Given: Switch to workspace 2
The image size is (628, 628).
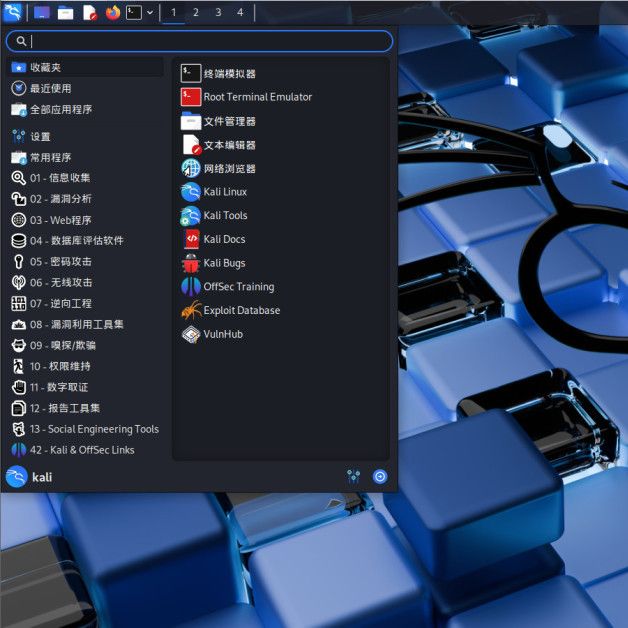Looking at the screenshot, I should [x=196, y=13].
